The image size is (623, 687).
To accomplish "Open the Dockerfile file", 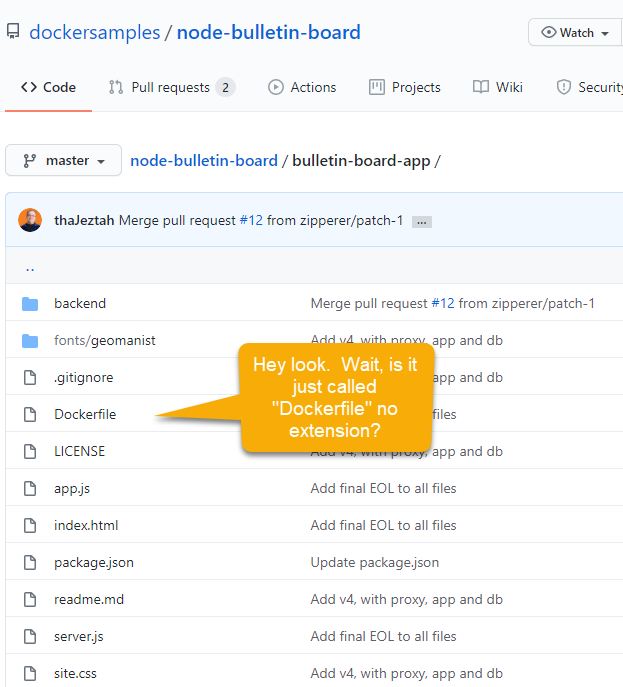I will (x=85, y=414).
